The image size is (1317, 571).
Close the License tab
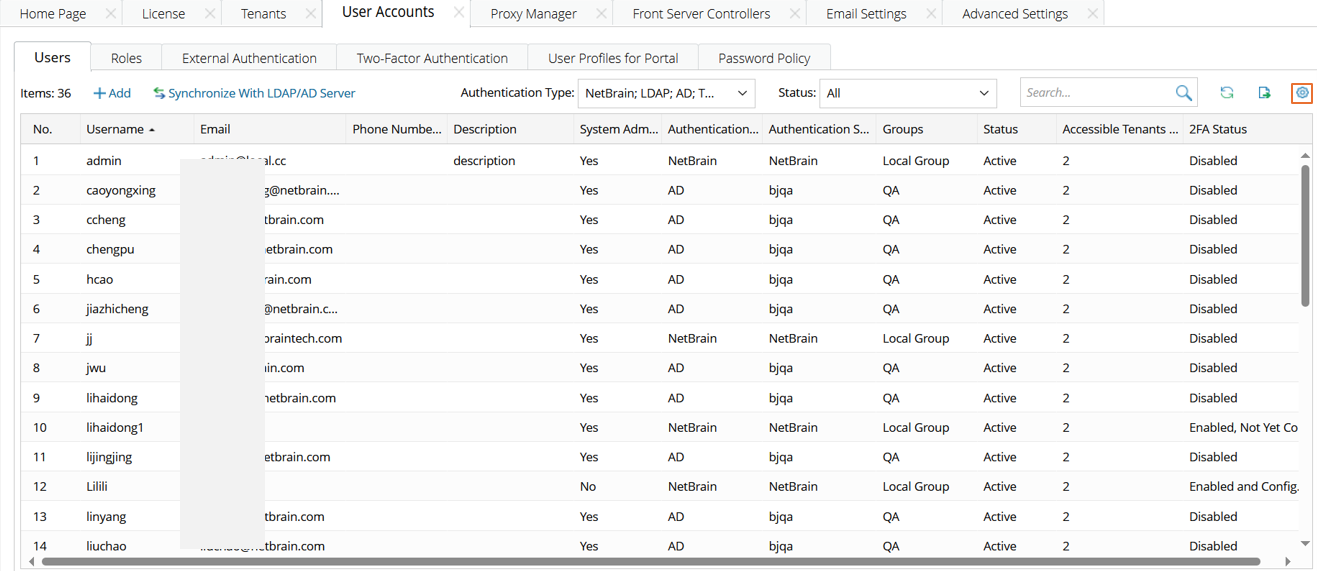point(210,14)
